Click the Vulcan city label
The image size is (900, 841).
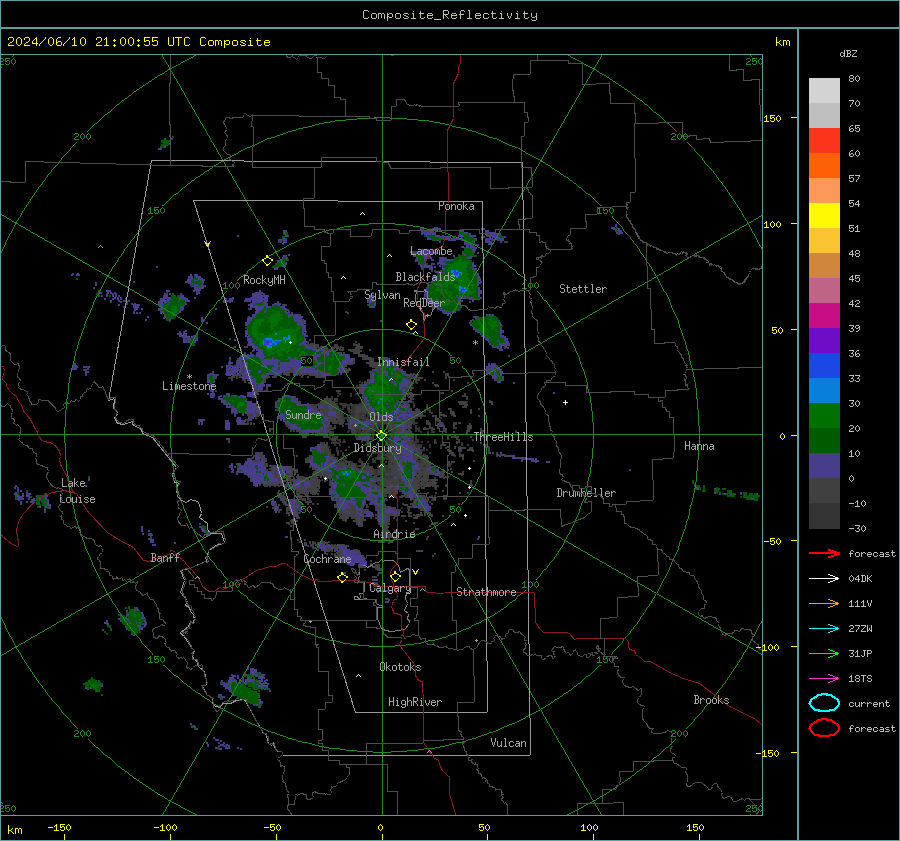point(508,743)
